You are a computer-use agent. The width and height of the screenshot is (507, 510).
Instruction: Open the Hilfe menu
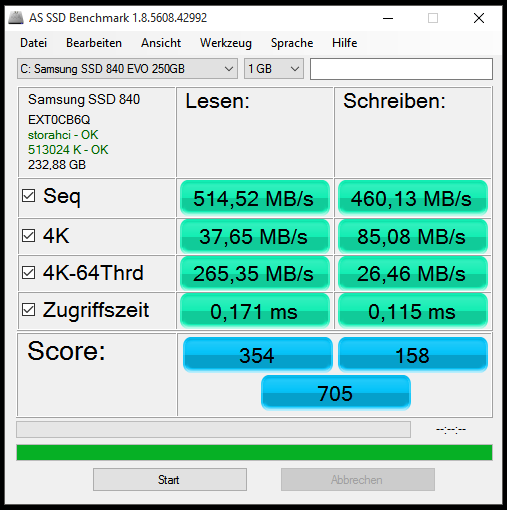click(x=344, y=43)
